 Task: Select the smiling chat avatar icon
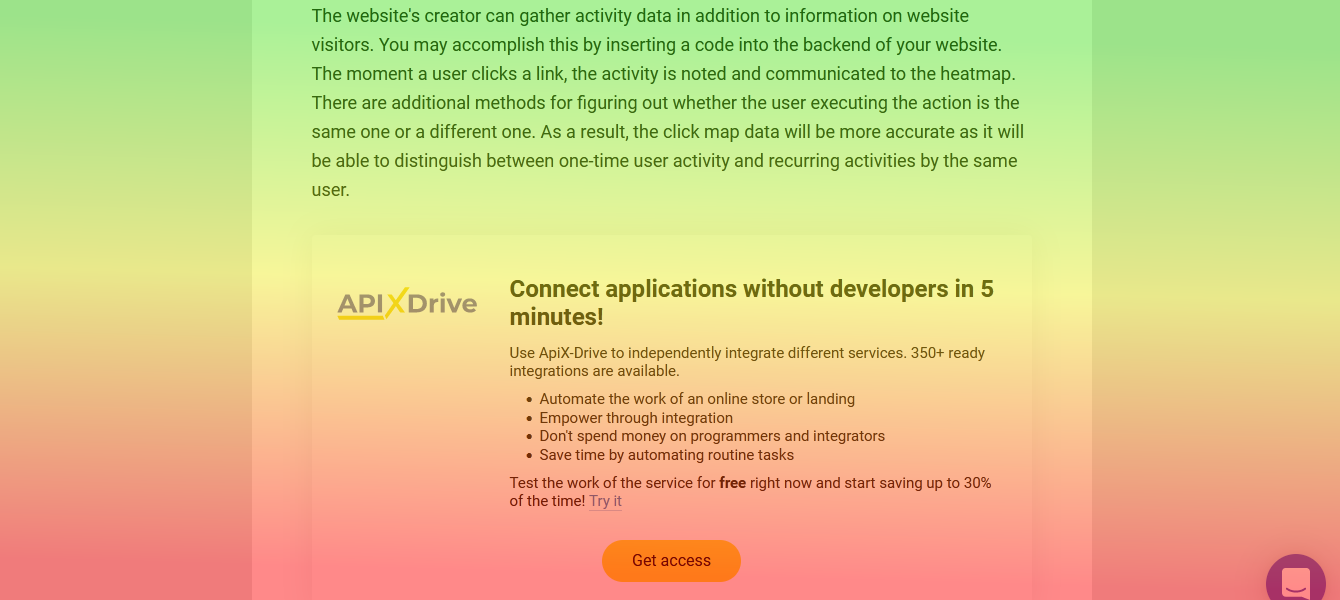tap(1296, 580)
